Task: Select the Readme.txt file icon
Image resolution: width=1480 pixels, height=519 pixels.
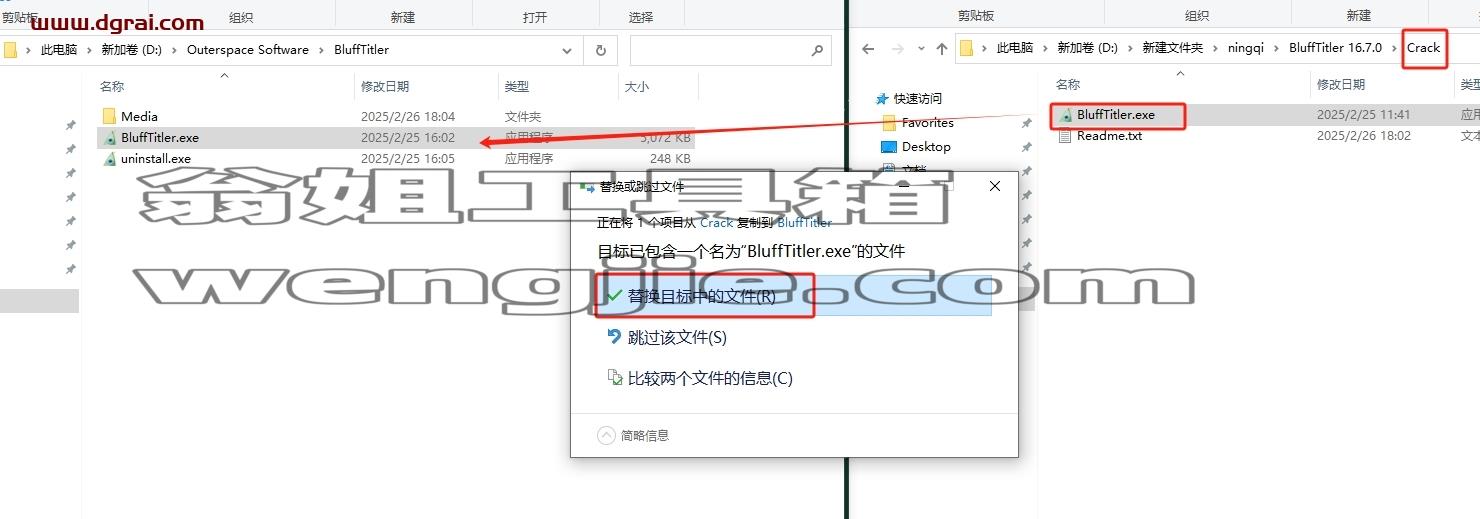Action: [x=1066, y=136]
